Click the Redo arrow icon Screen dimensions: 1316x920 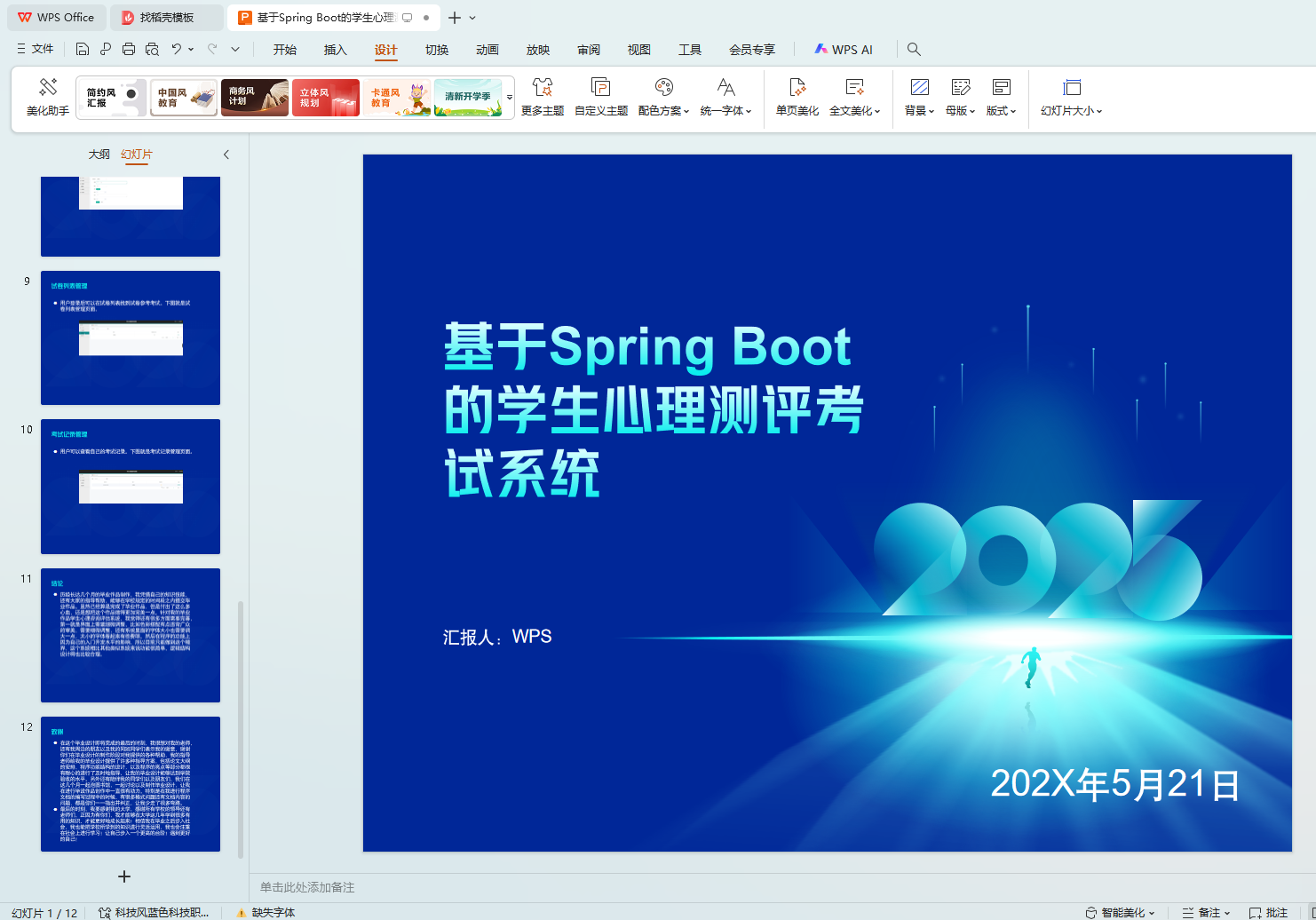(x=212, y=49)
